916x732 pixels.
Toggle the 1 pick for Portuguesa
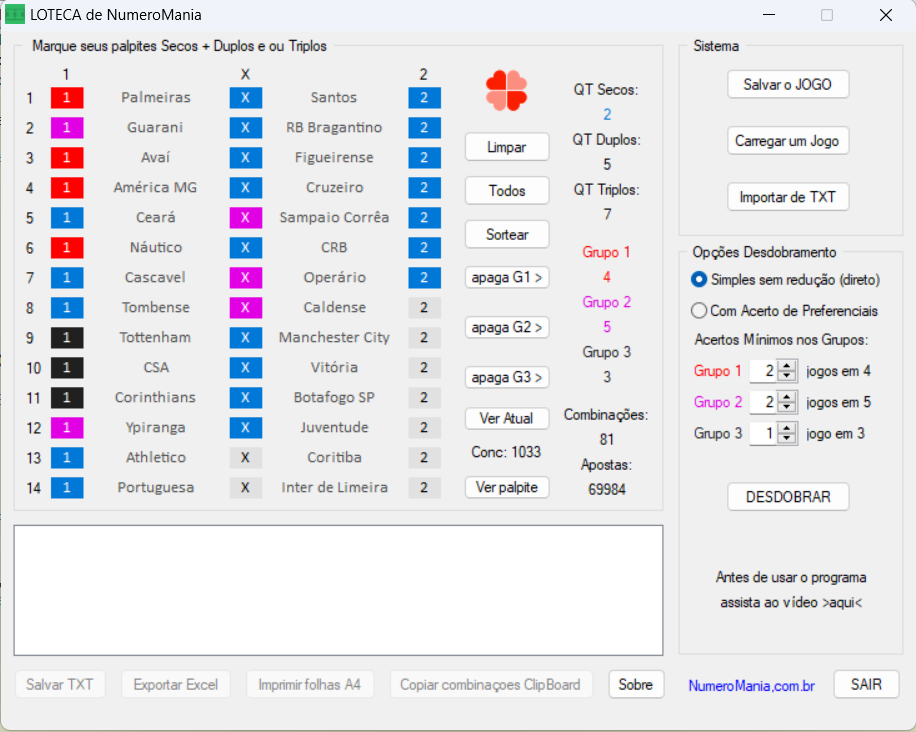[x=67, y=488]
